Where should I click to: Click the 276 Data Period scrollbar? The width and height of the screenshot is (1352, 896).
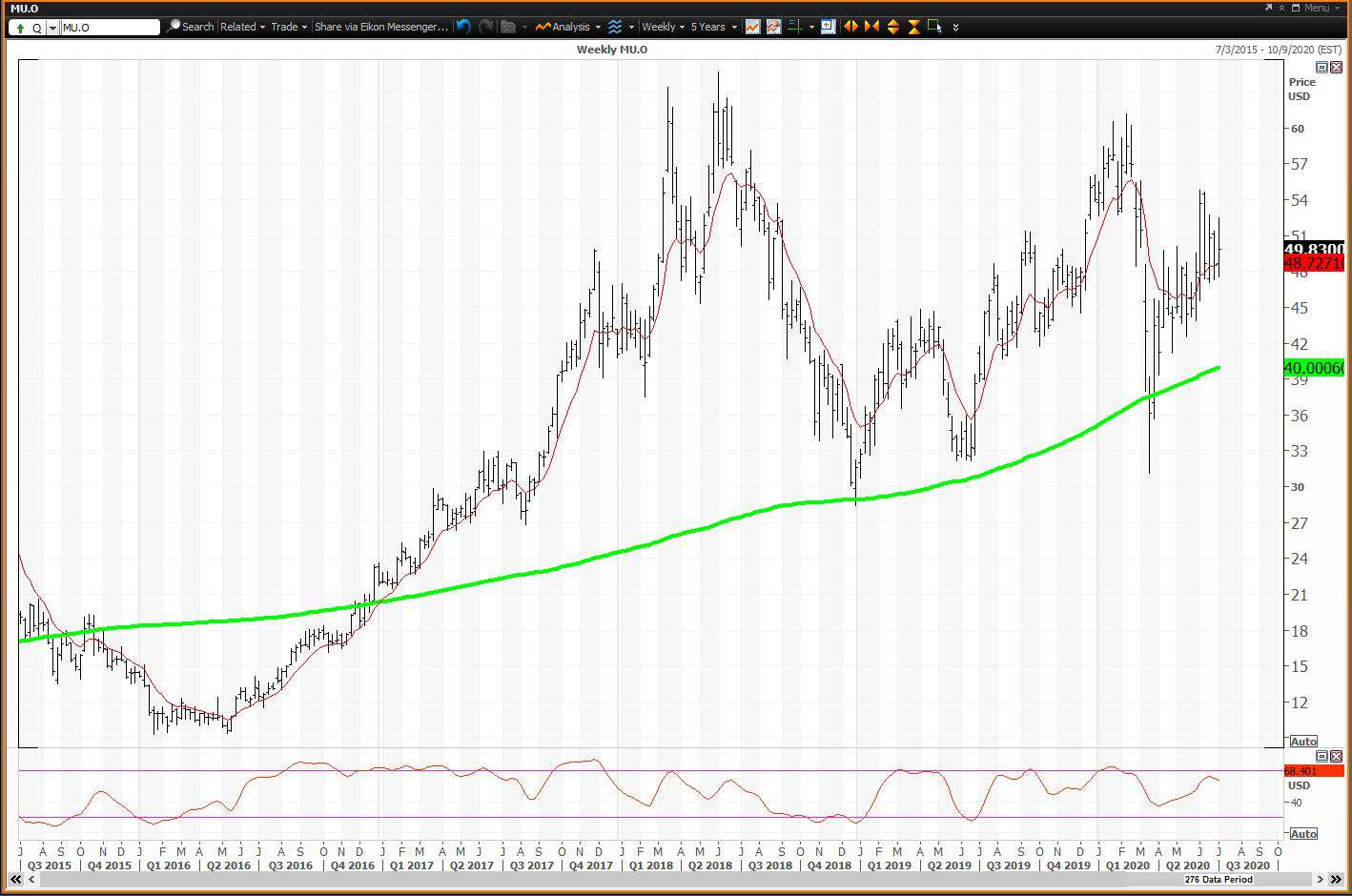[1219, 879]
